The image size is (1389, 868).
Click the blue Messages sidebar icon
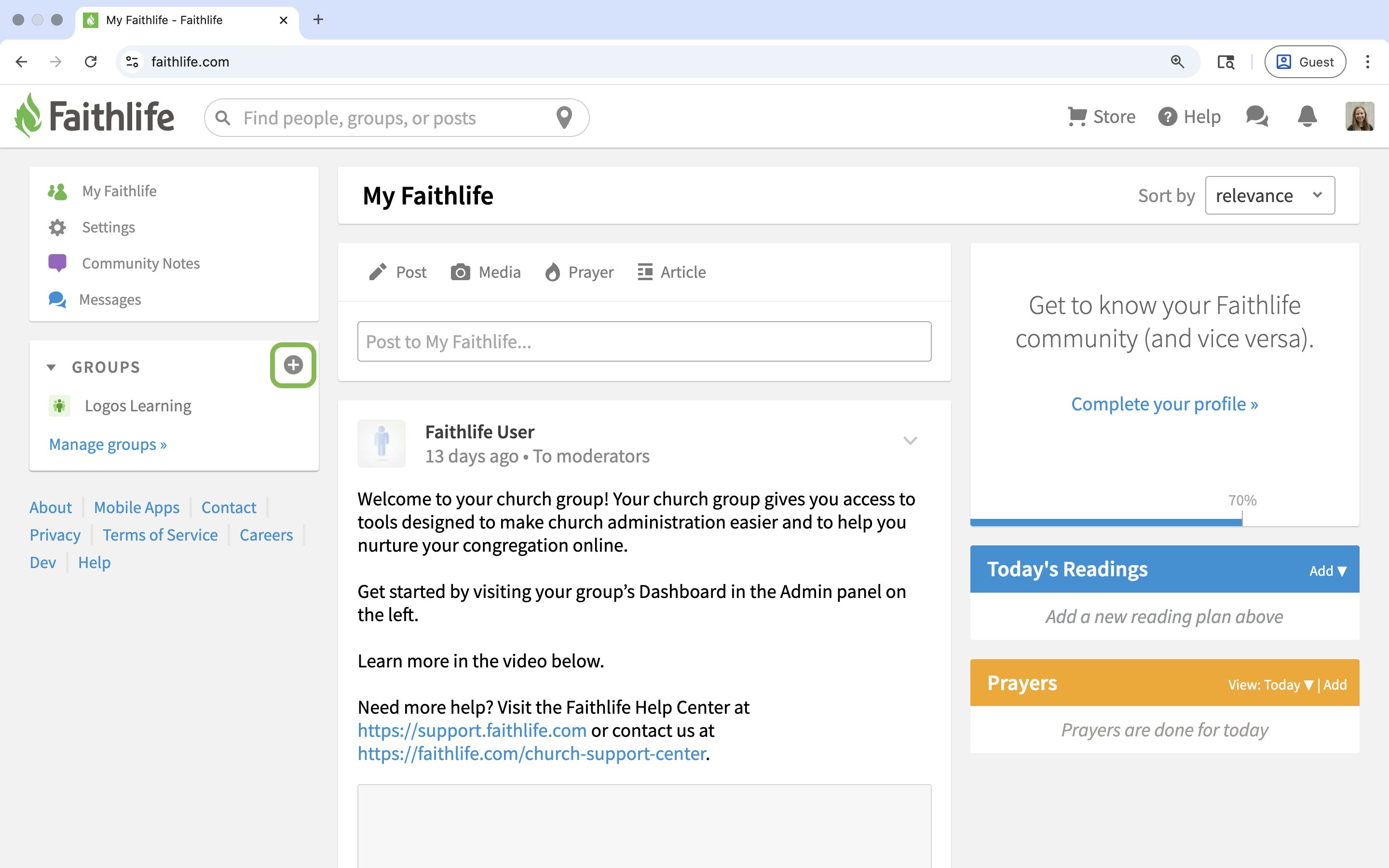(x=57, y=299)
